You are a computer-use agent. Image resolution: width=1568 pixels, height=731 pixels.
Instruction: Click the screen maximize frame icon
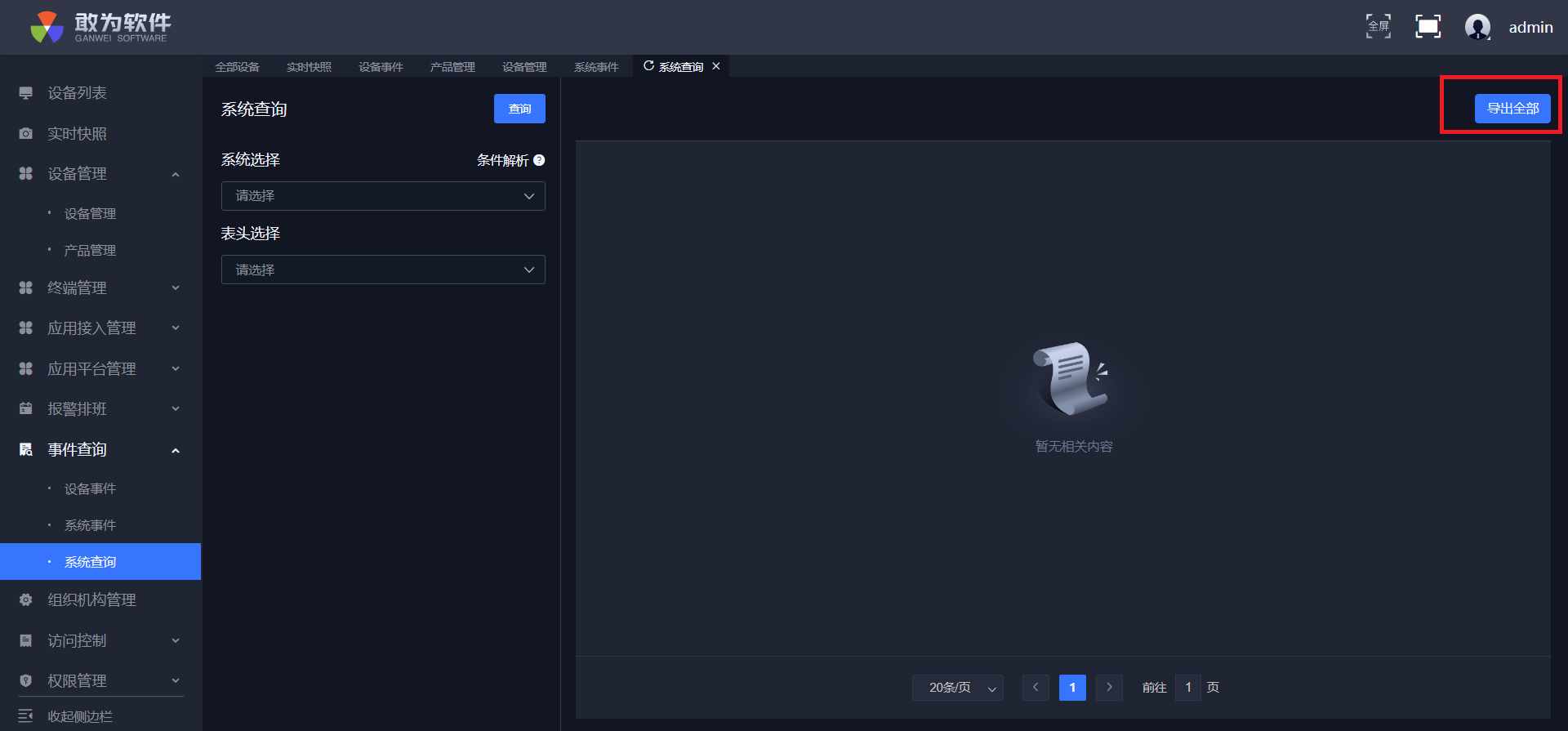click(1428, 27)
